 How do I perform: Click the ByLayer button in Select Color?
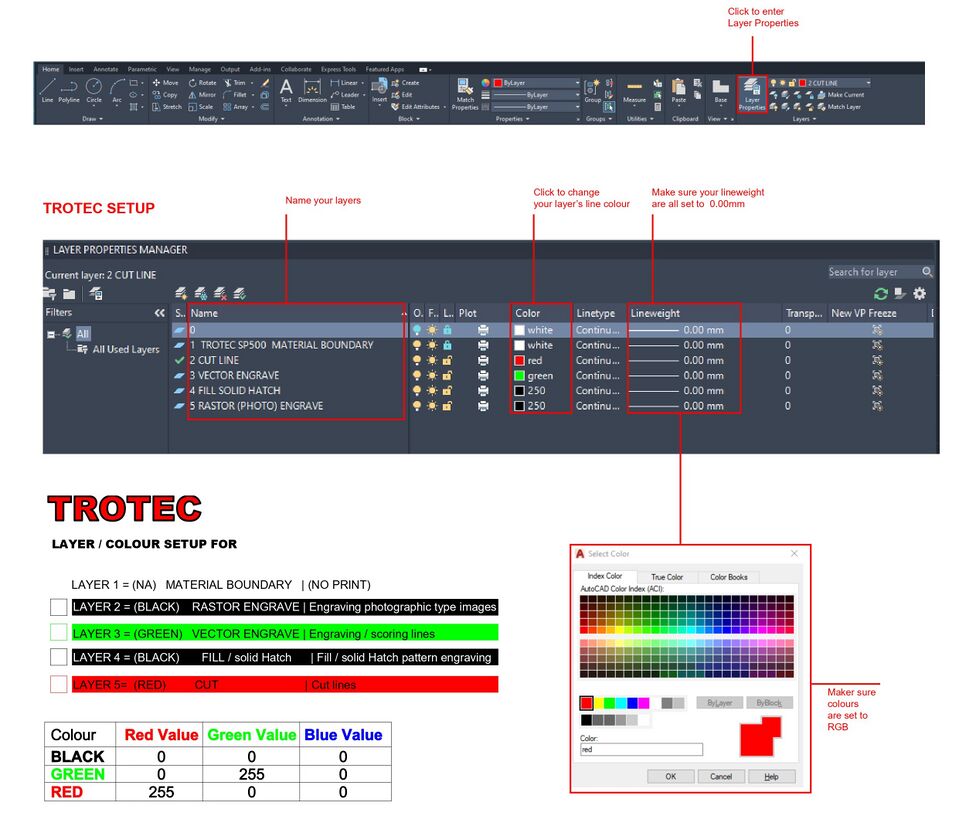[719, 703]
